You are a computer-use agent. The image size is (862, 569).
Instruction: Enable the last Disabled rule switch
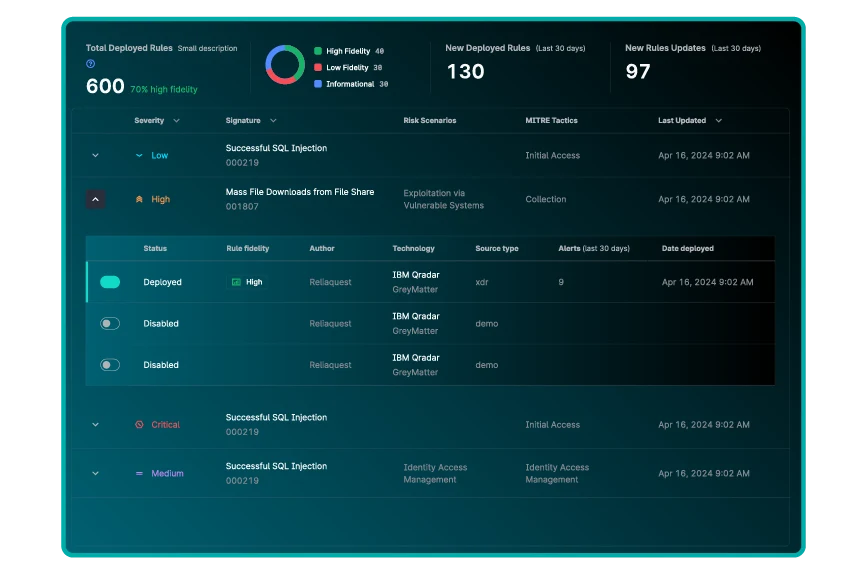[x=110, y=364]
